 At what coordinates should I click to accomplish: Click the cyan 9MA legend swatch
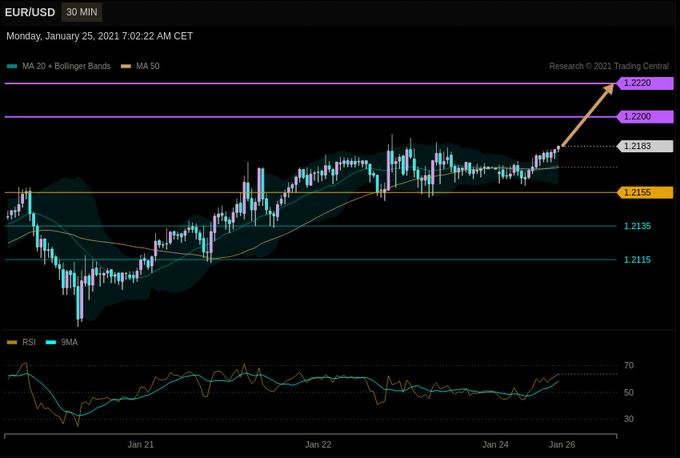click(x=51, y=343)
